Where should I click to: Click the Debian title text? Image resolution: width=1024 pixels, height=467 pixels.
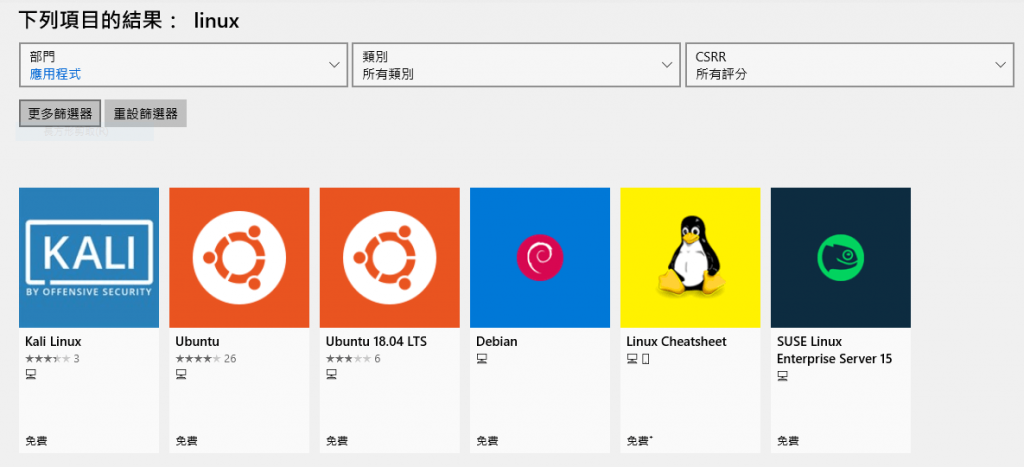(496, 342)
